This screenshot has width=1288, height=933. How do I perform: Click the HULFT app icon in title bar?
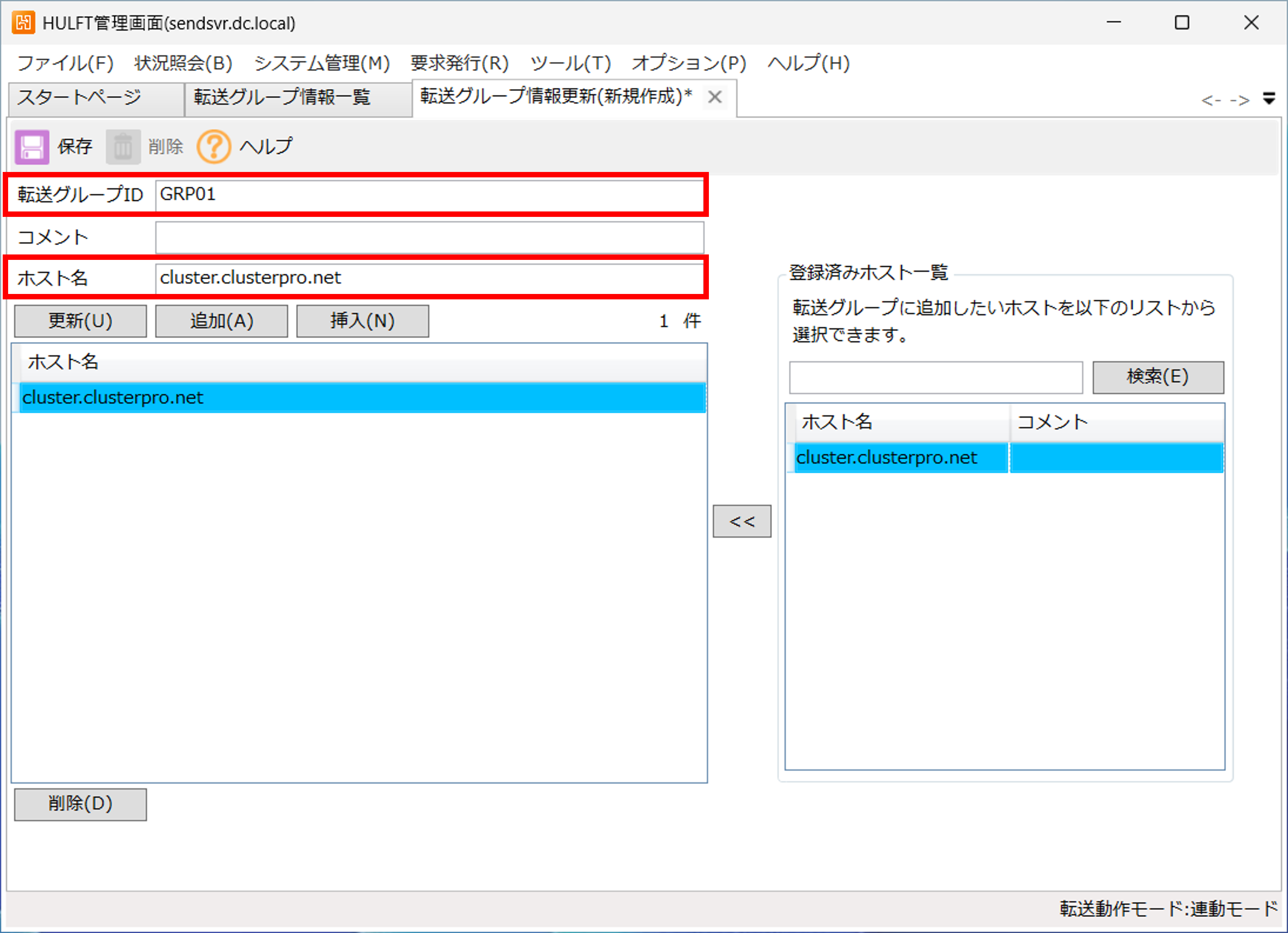(23, 23)
